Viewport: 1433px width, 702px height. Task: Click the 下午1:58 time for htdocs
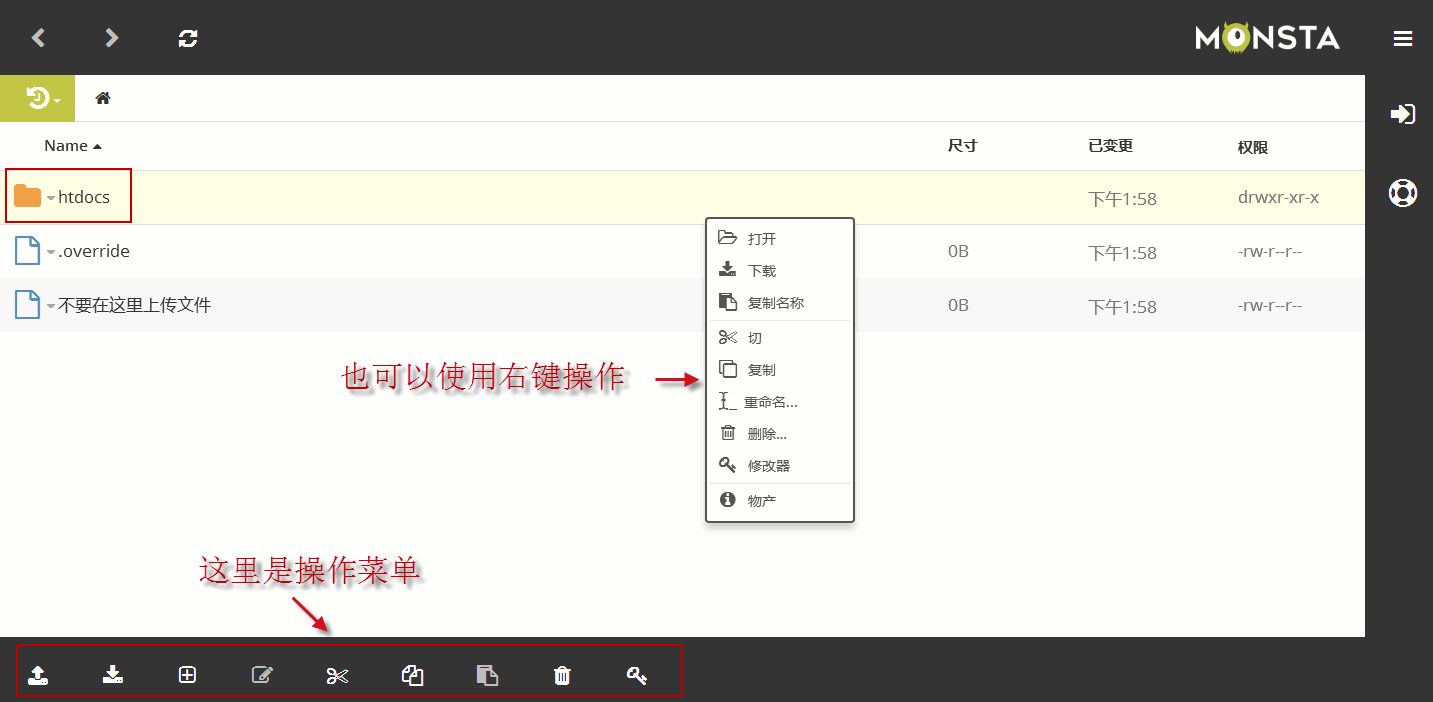1122,198
